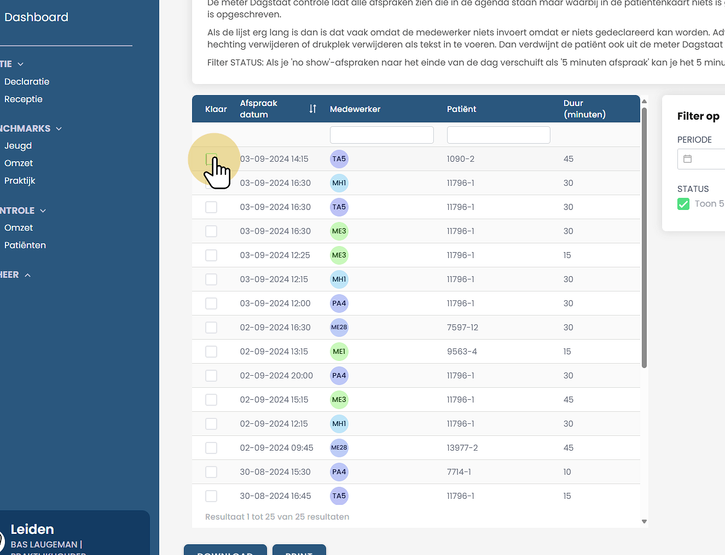Open Receptie in the sidebar

click(x=23, y=99)
